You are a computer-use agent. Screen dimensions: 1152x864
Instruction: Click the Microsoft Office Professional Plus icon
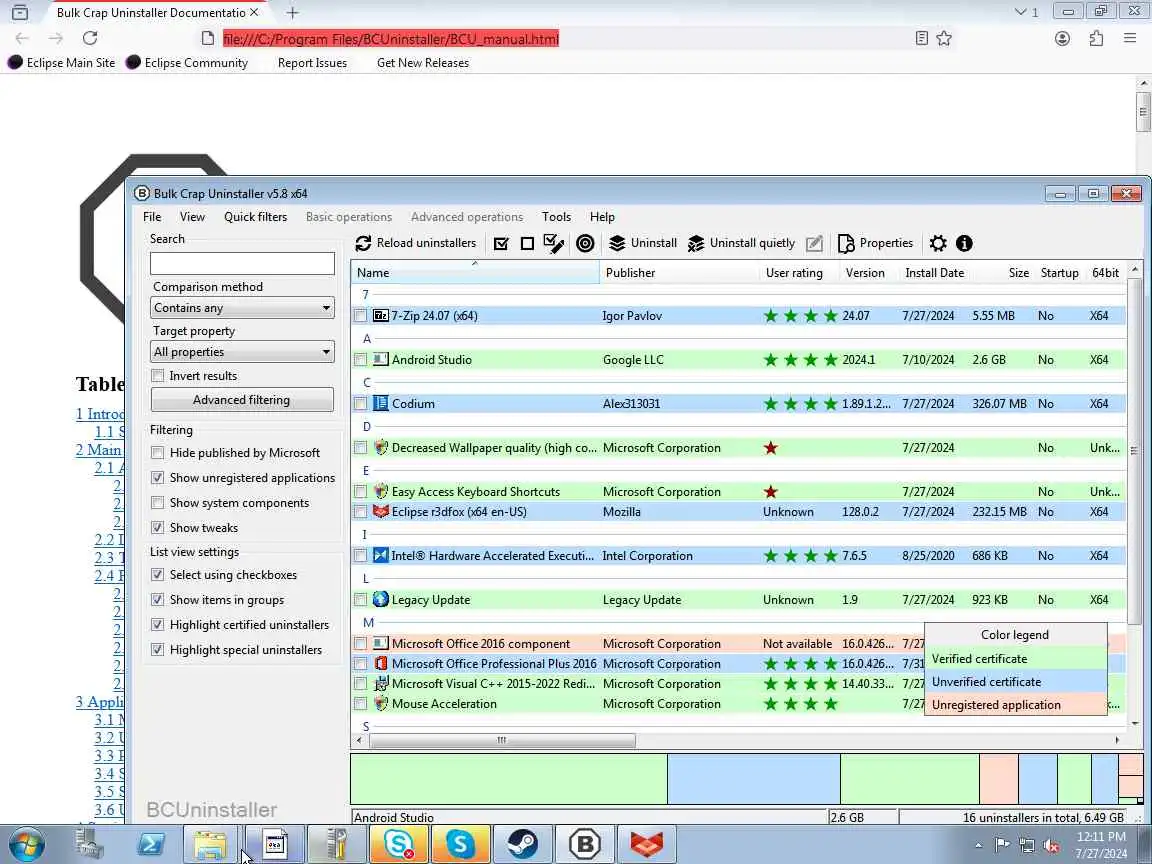(x=381, y=663)
